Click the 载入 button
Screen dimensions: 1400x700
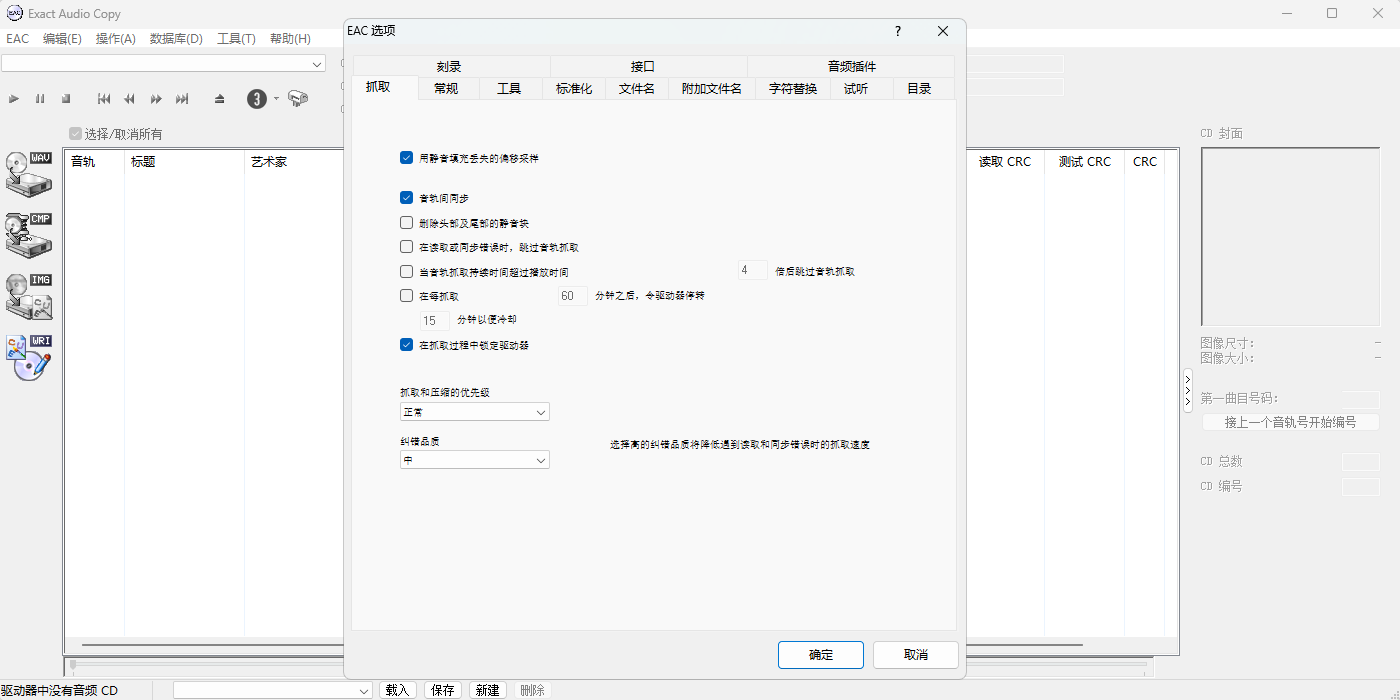click(x=398, y=690)
